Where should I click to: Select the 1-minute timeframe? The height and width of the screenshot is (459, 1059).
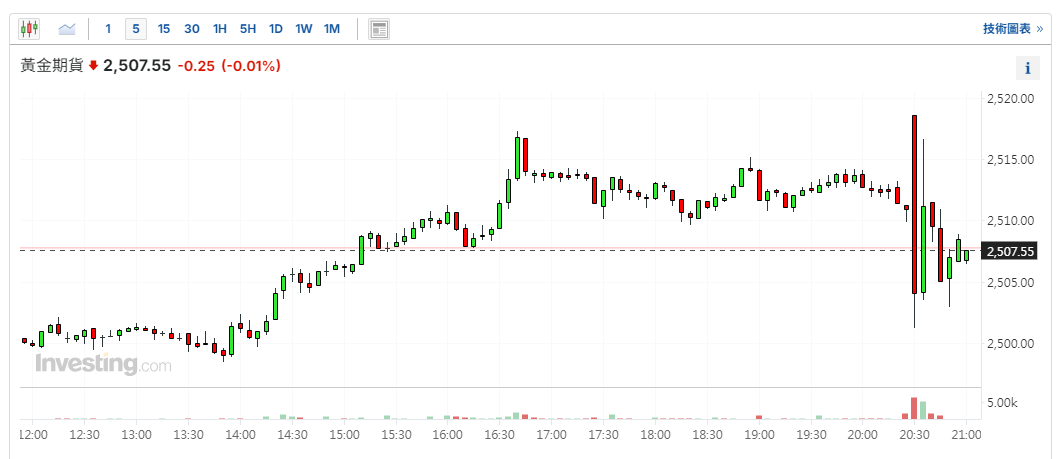[x=108, y=29]
